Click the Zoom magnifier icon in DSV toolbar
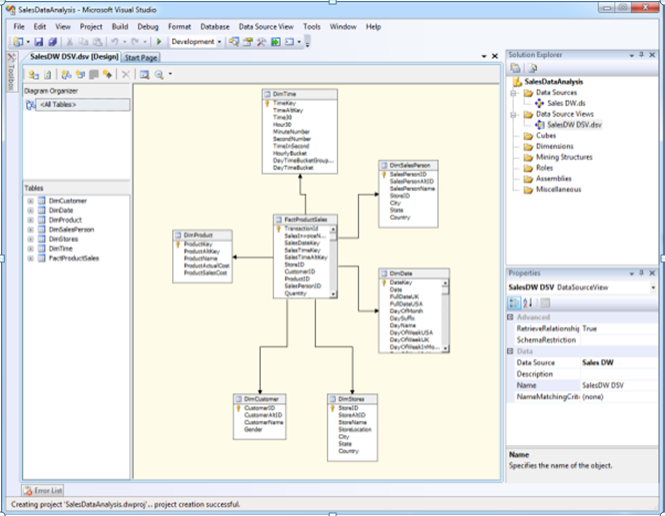The width and height of the screenshot is (665, 516). tap(159, 75)
